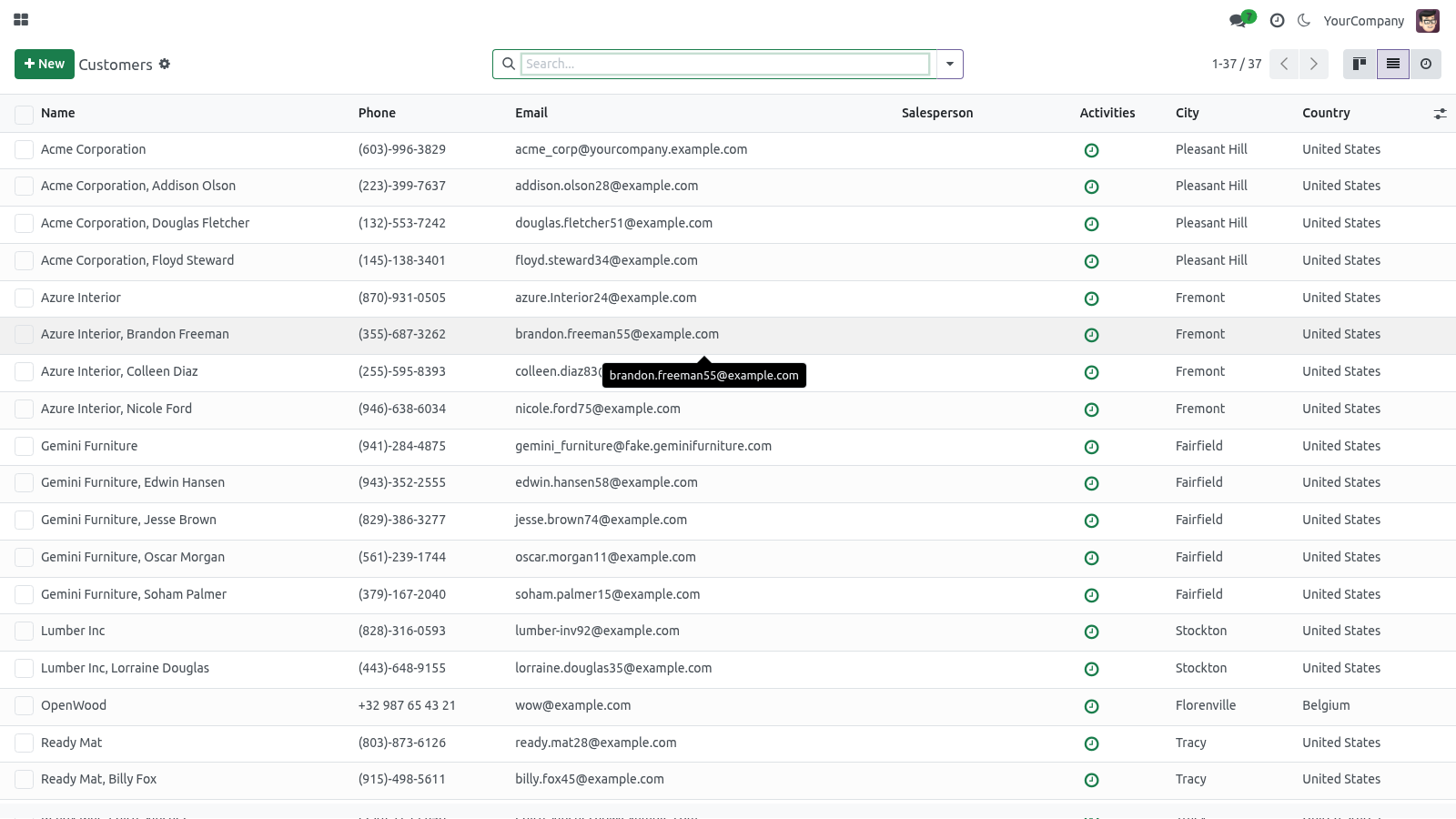This screenshot has height=819, width=1456.
Task: Sort by Phone column header
Action: point(377,113)
